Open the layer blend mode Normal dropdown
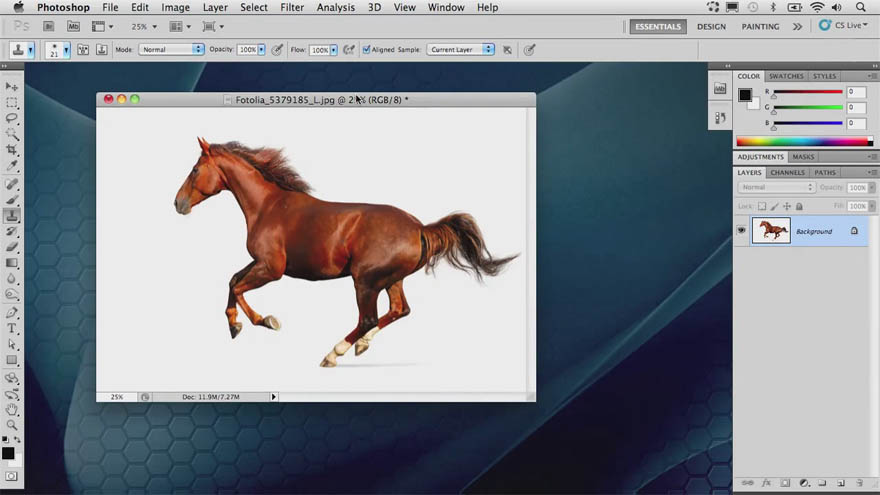The height and width of the screenshot is (495, 880). (777, 187)
